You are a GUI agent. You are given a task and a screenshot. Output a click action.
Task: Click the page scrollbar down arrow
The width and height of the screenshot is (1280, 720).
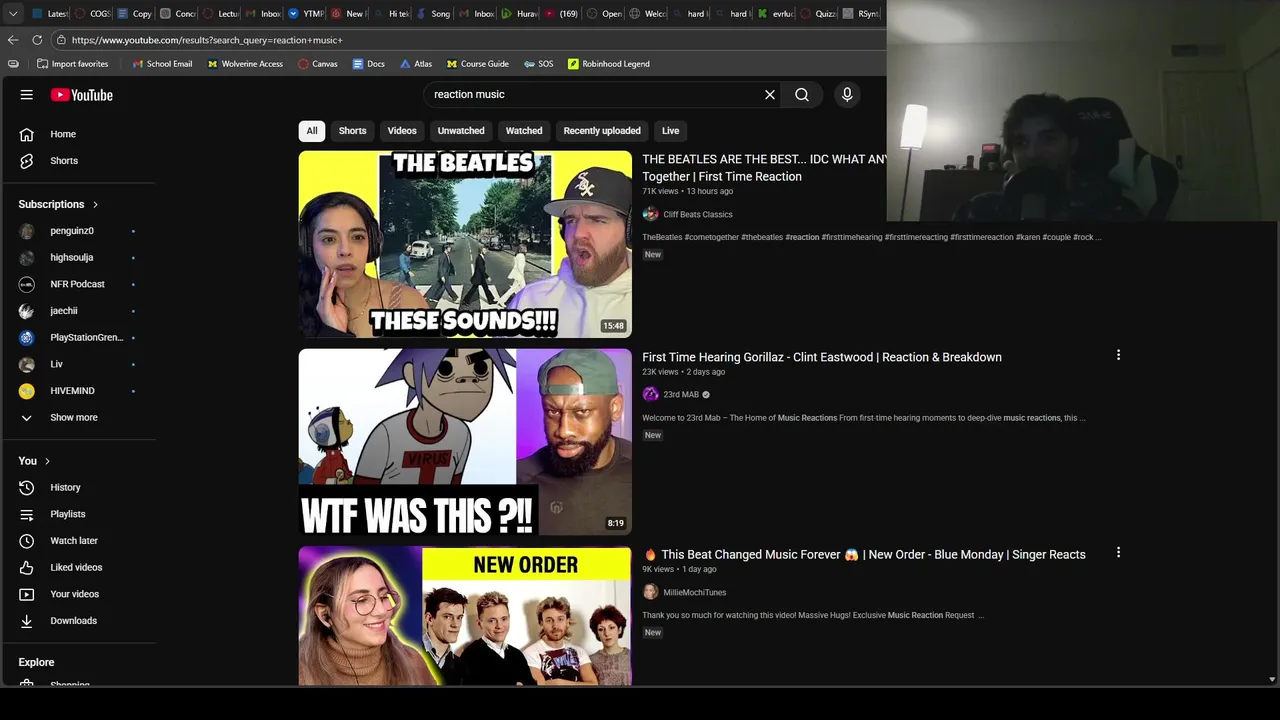[1272, 679]
